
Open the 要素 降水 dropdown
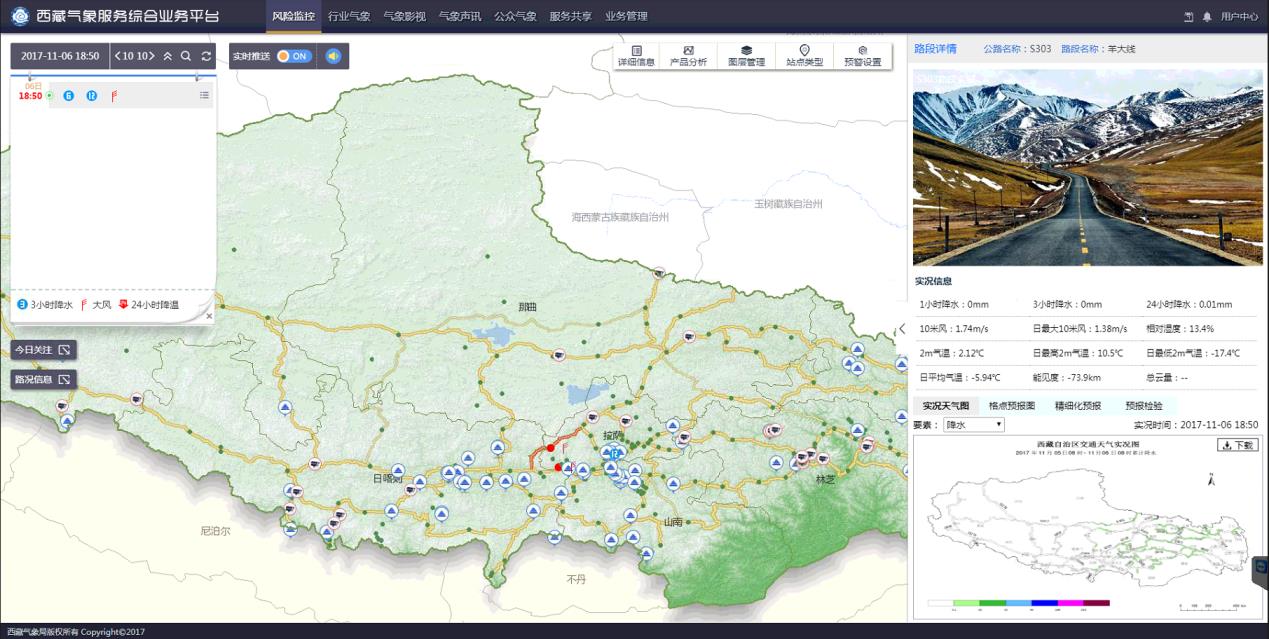coord(973,425)
